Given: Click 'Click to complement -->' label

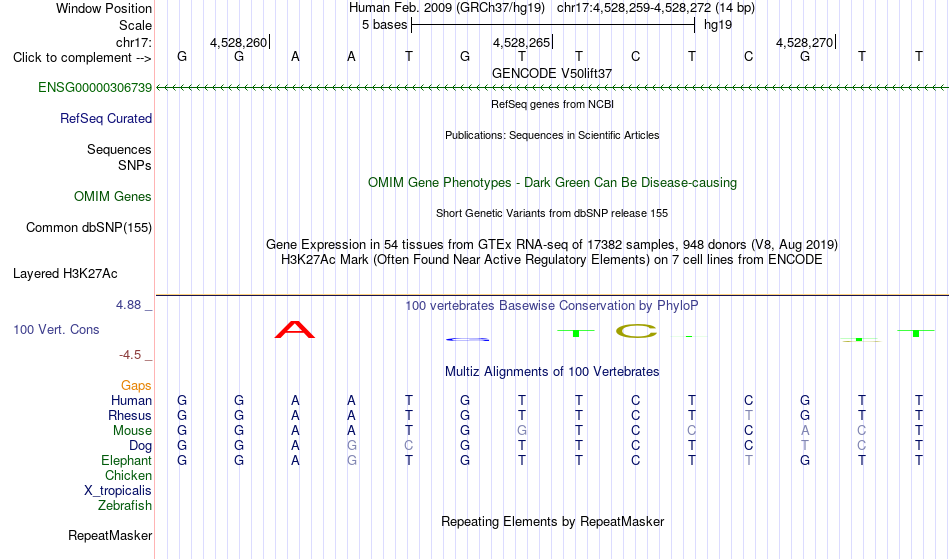Looking at the screenshot, I should click(82, 58).
